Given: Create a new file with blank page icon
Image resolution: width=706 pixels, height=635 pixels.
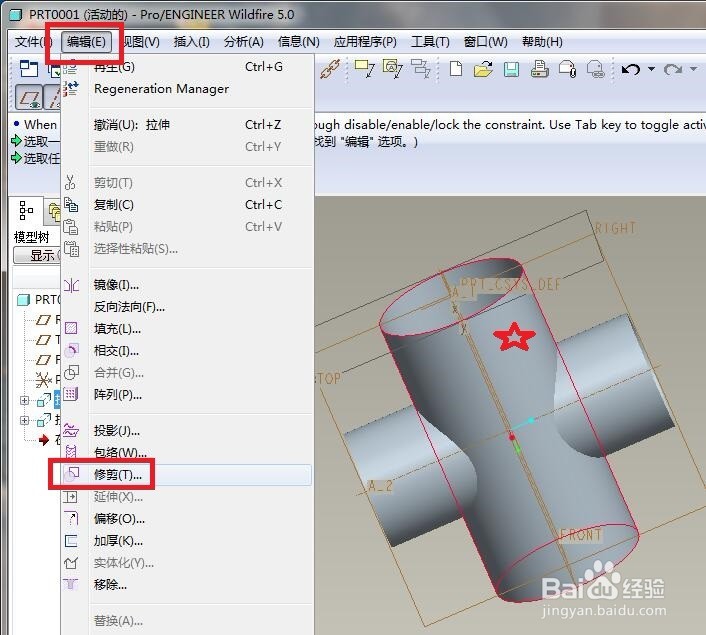Looking at the screenshot, I should click(x=456, y=69).
